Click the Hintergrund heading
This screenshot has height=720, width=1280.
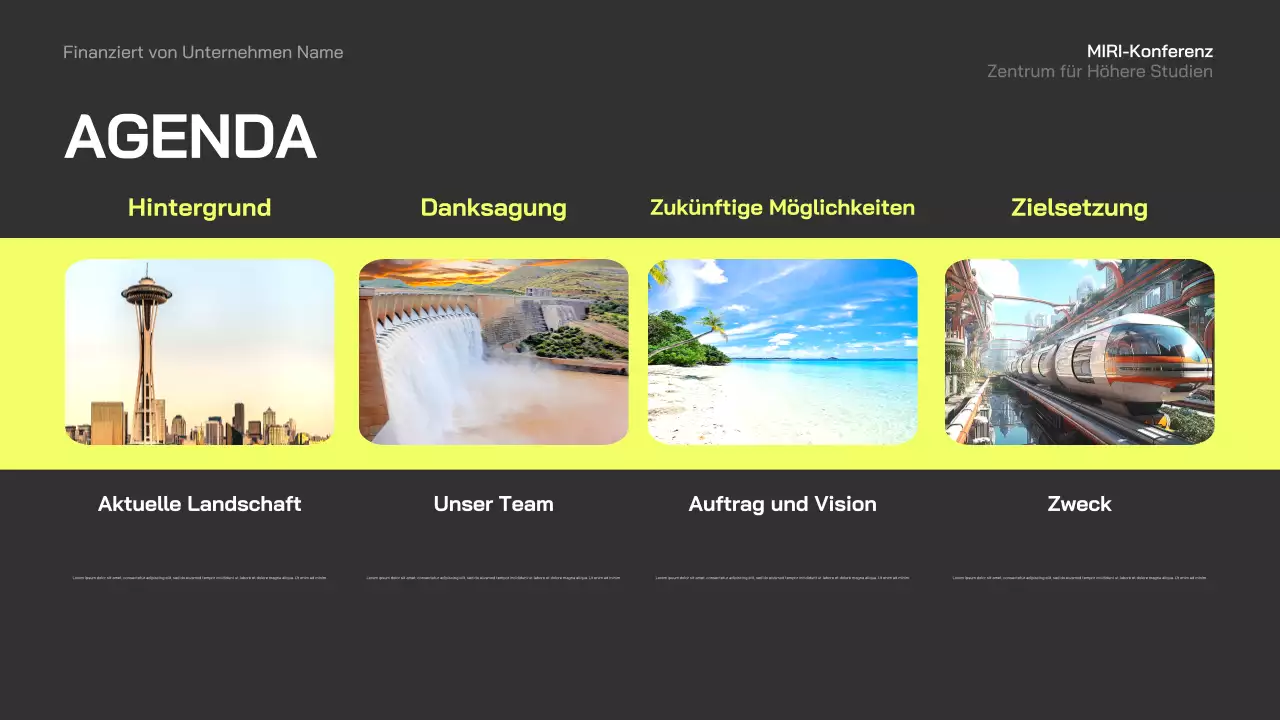pyautogui.click(x=200, y=208)
